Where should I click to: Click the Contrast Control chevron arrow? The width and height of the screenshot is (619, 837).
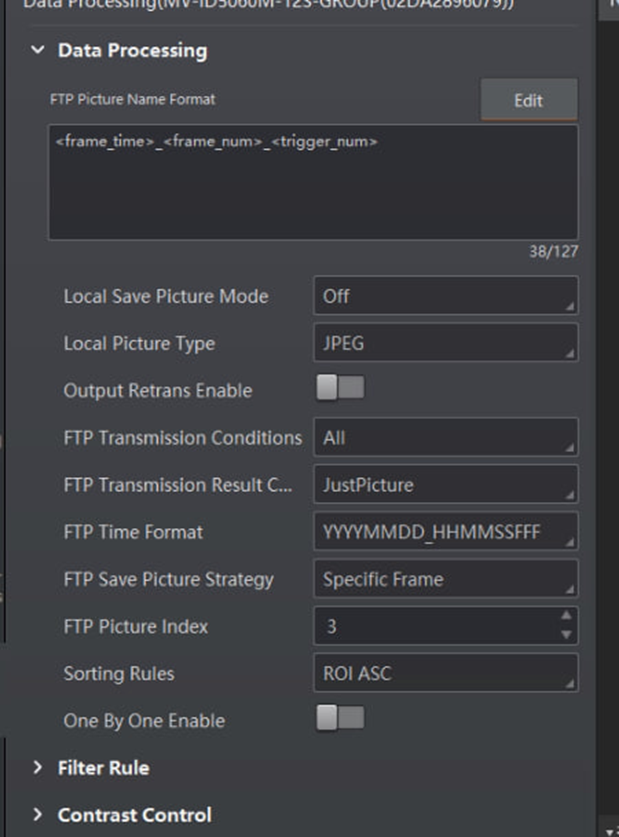(38, 815)
